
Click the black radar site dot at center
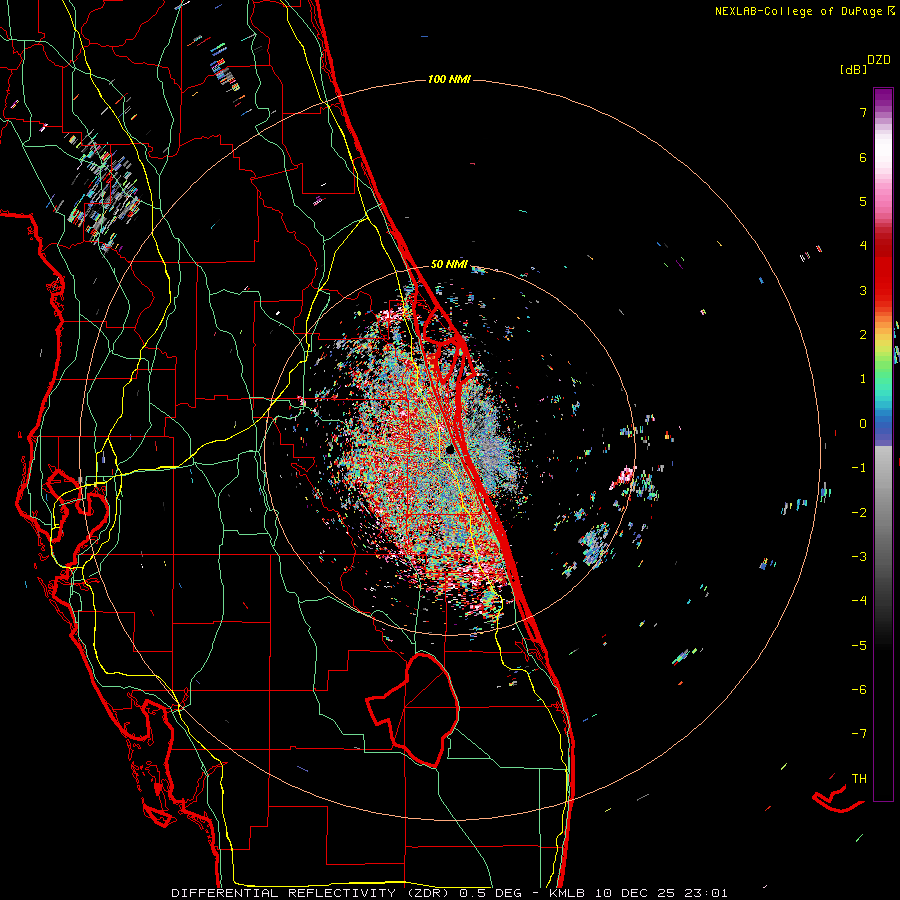pyautogui.click(x=451, y=449)
